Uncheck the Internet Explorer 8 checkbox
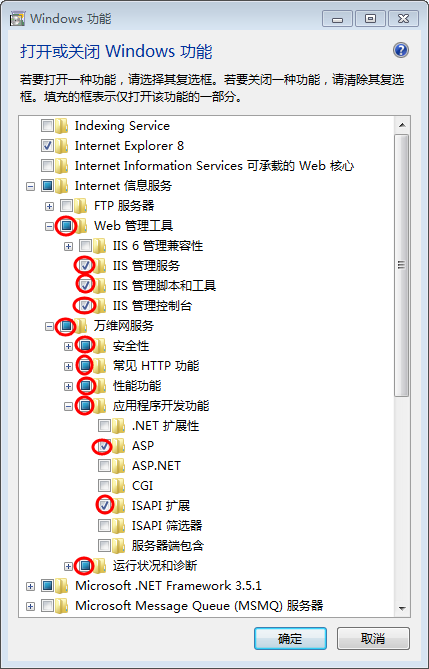The image size is (429, 669). coord(47,146)
